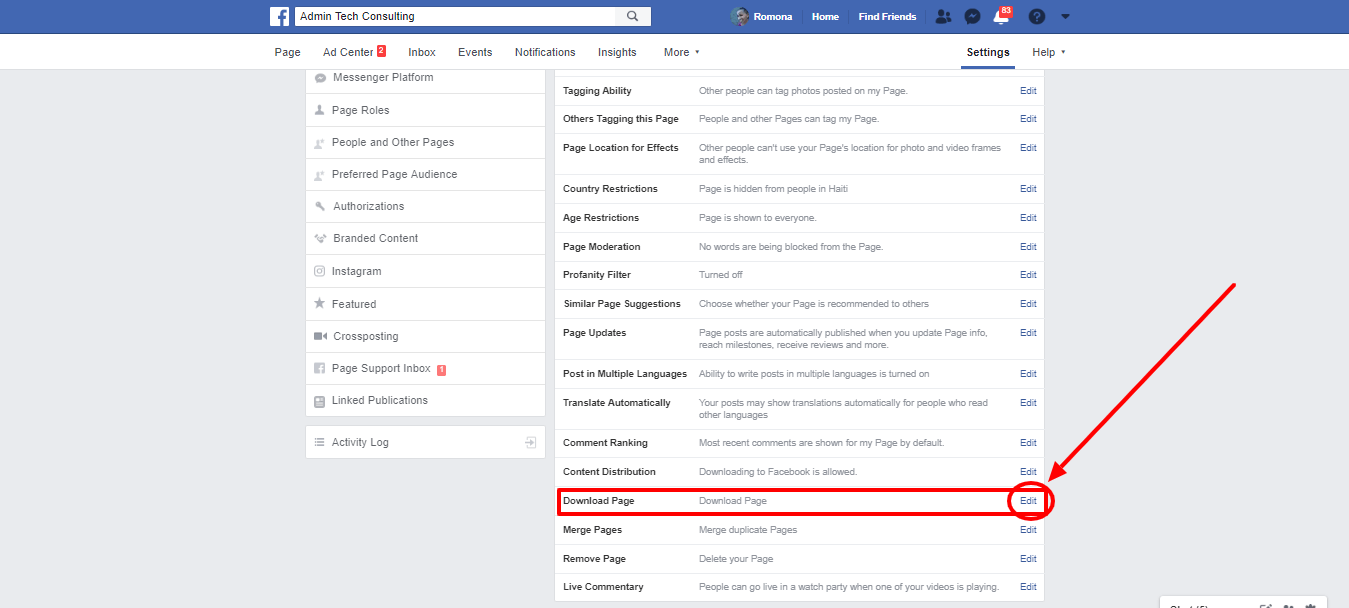Edit Profanity Filter setting
This screenshot has height=608, width=1349.
point(1028,275)
